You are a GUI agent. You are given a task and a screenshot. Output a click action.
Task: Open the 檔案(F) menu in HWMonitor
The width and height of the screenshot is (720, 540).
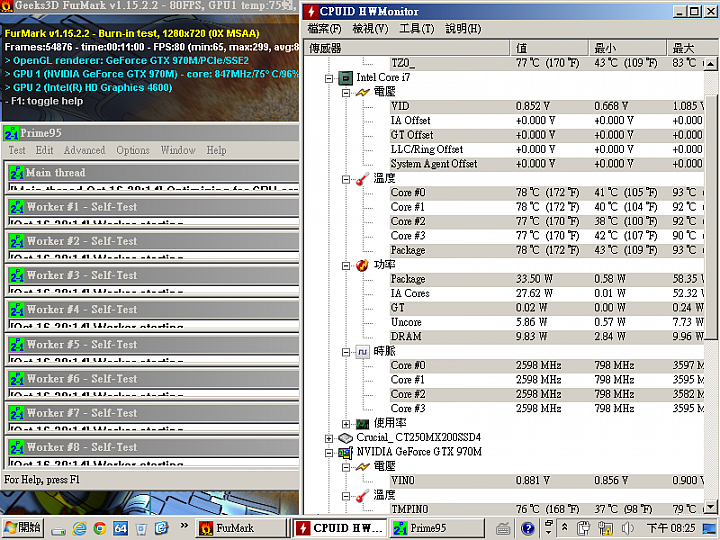324,28
